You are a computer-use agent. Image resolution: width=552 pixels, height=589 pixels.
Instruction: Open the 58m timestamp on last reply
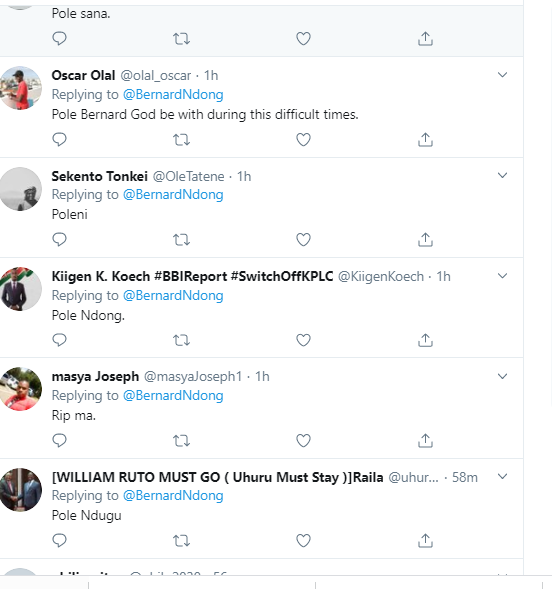pyautogui.click(x=465, y=477)
